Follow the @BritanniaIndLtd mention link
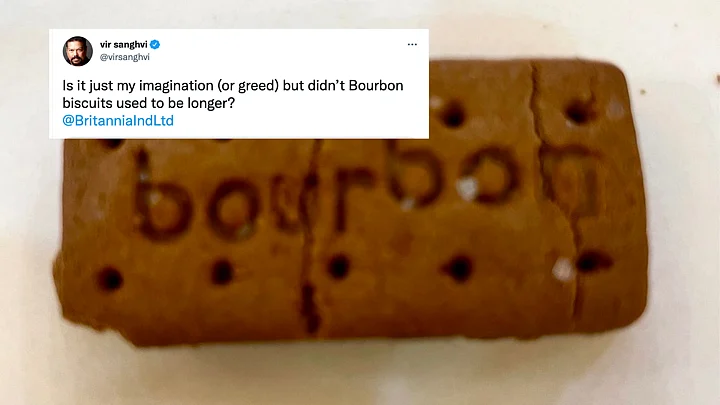The height and width of the screenshot is (405, 720). 118,120
